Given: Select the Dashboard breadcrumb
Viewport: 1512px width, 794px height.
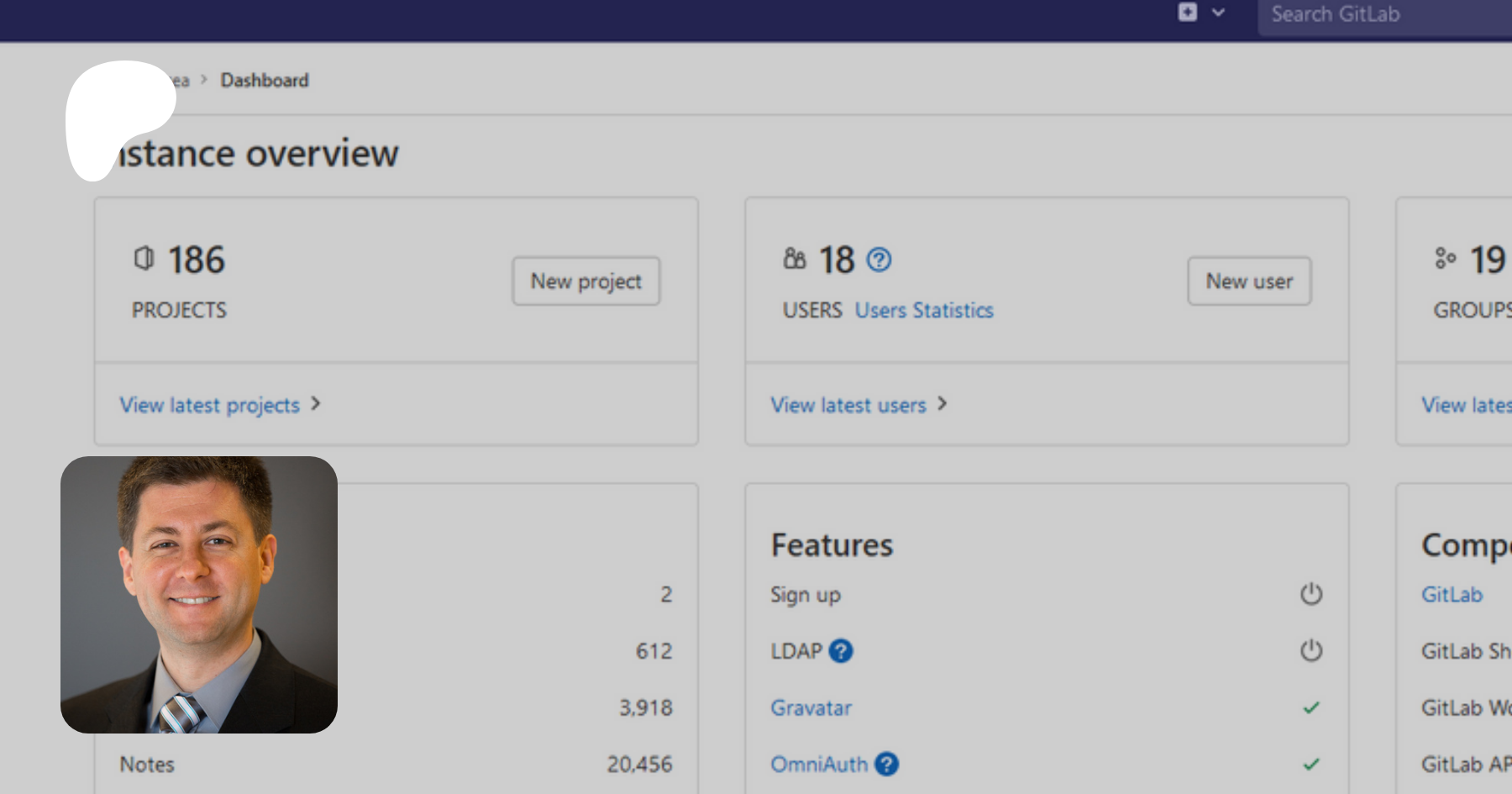Looking at the screenshot, I should point(265,81).
